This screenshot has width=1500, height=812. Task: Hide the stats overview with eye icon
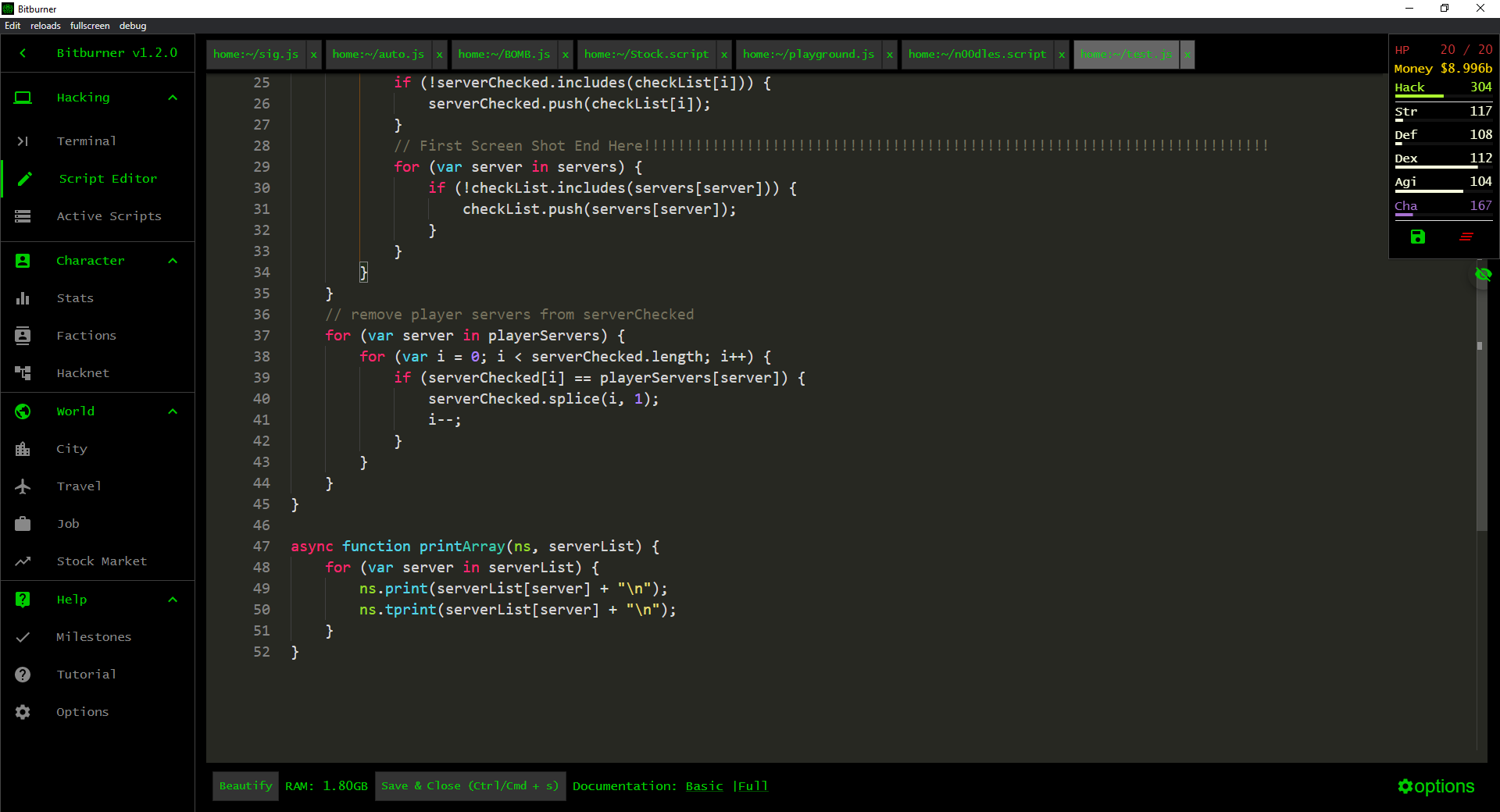point(1484,274)
